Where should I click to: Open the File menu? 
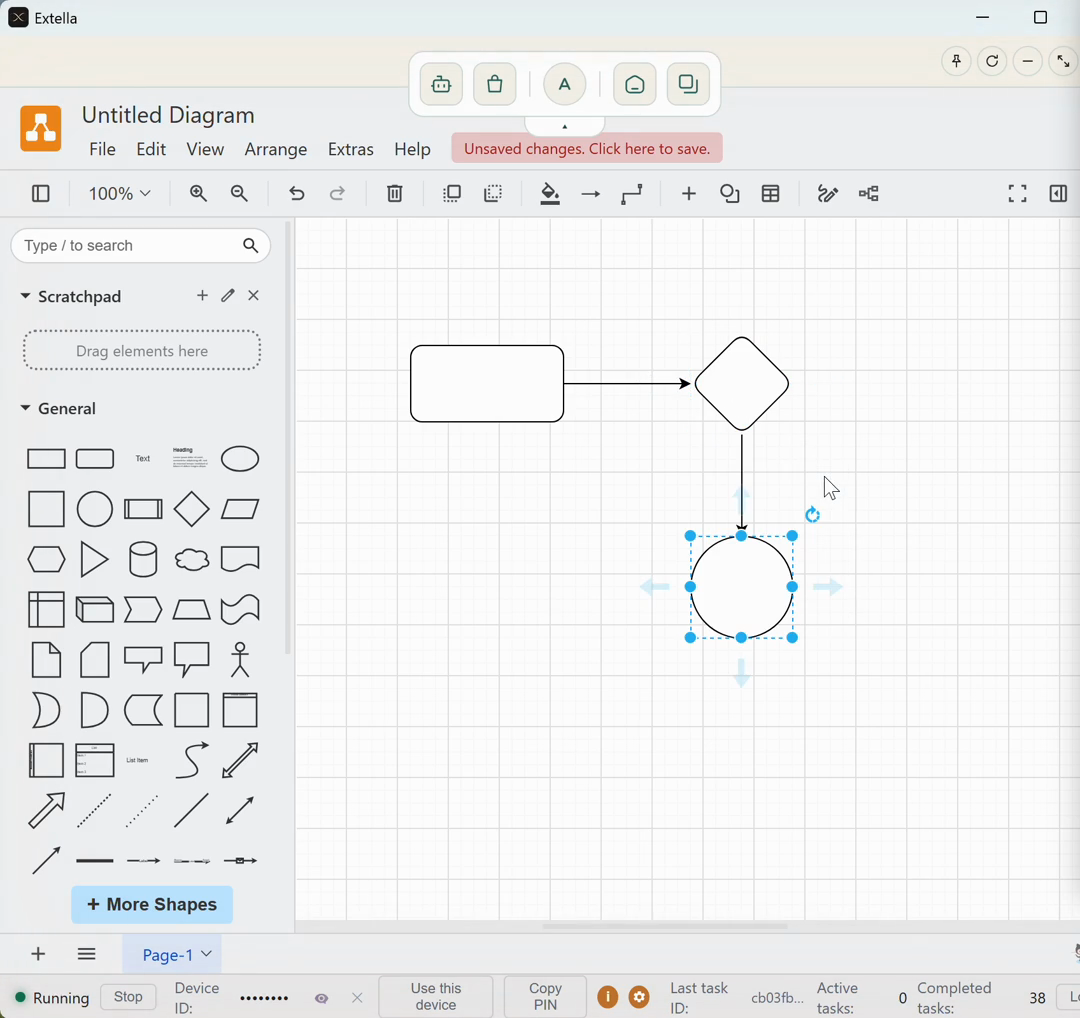(103, 149)
